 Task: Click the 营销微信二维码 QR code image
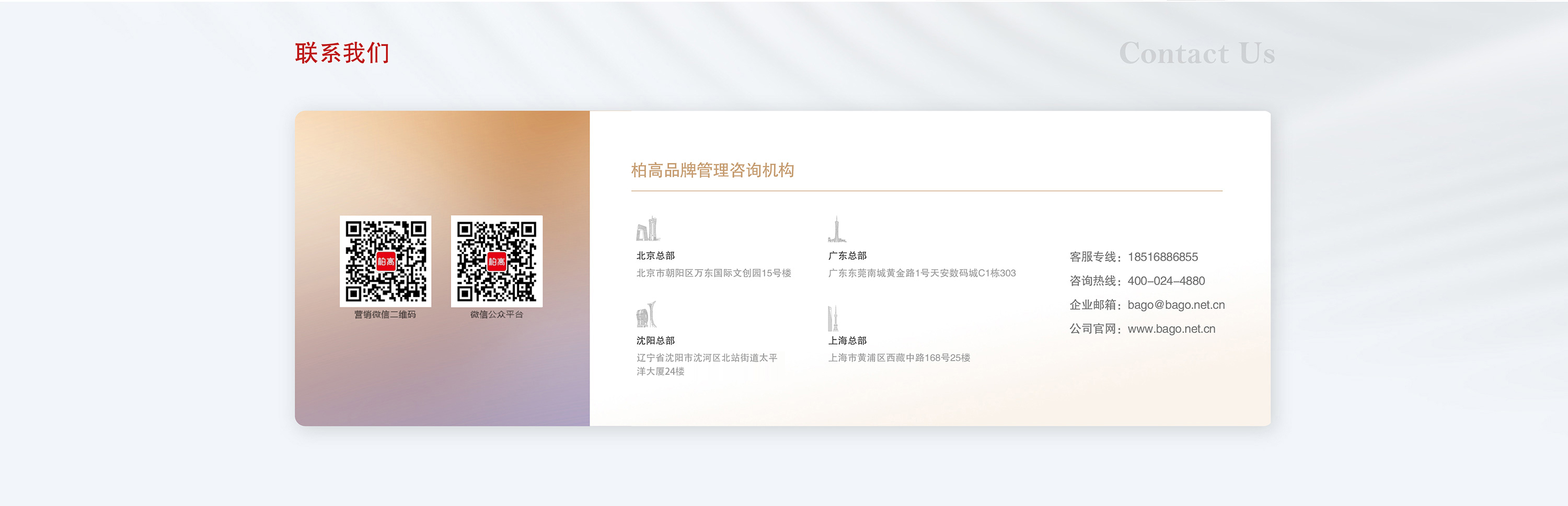[x=385, y=261]
